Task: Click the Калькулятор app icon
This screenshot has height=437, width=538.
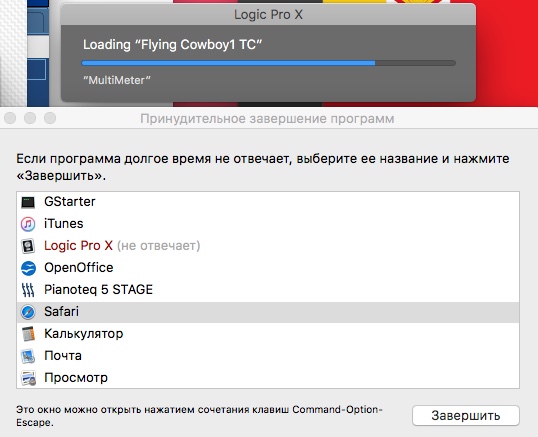Action: 28,334
